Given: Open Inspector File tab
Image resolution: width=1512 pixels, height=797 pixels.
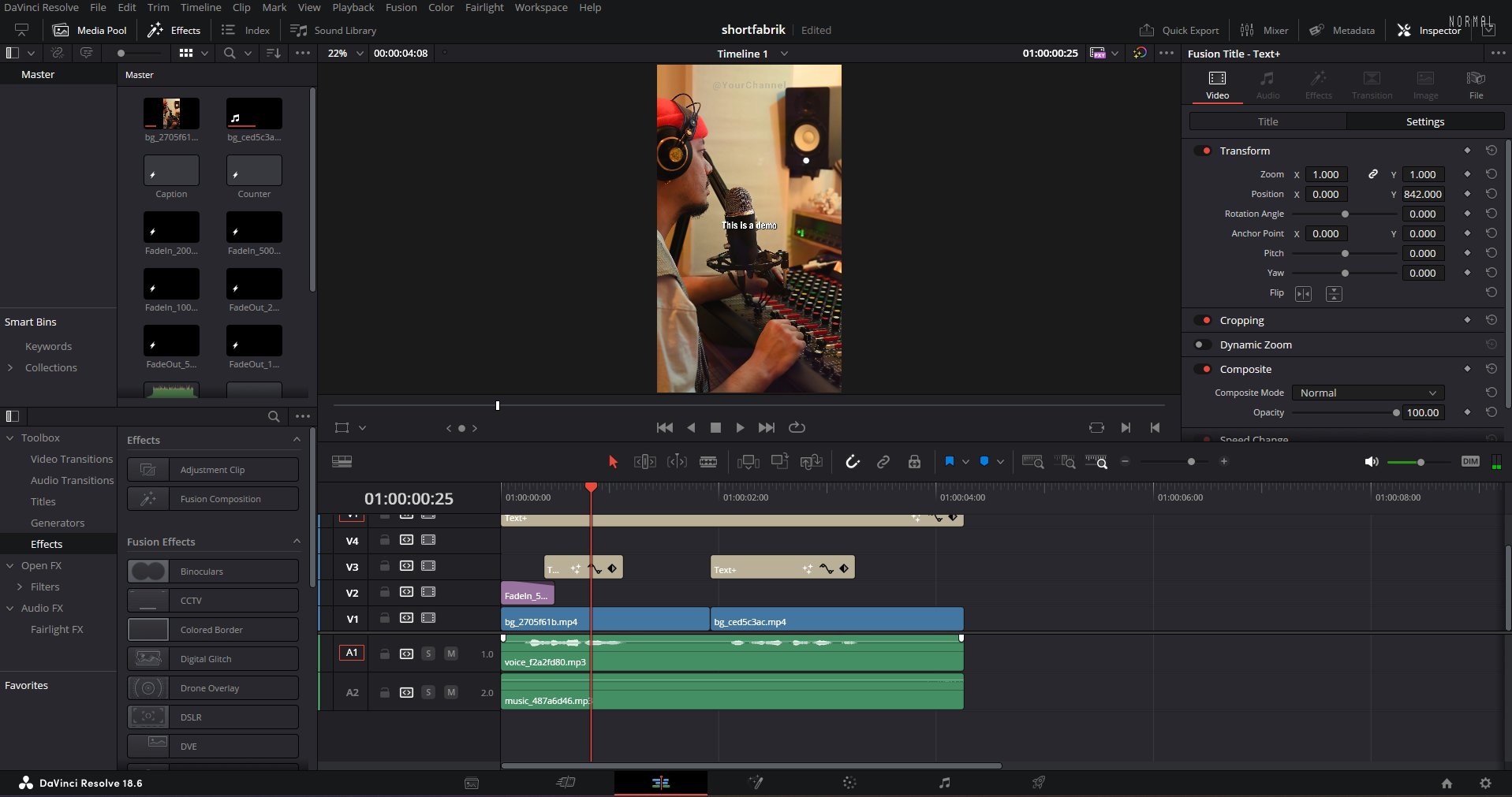Looking at the screenshot, I should pyautogui.click(x=1476, y=85).
